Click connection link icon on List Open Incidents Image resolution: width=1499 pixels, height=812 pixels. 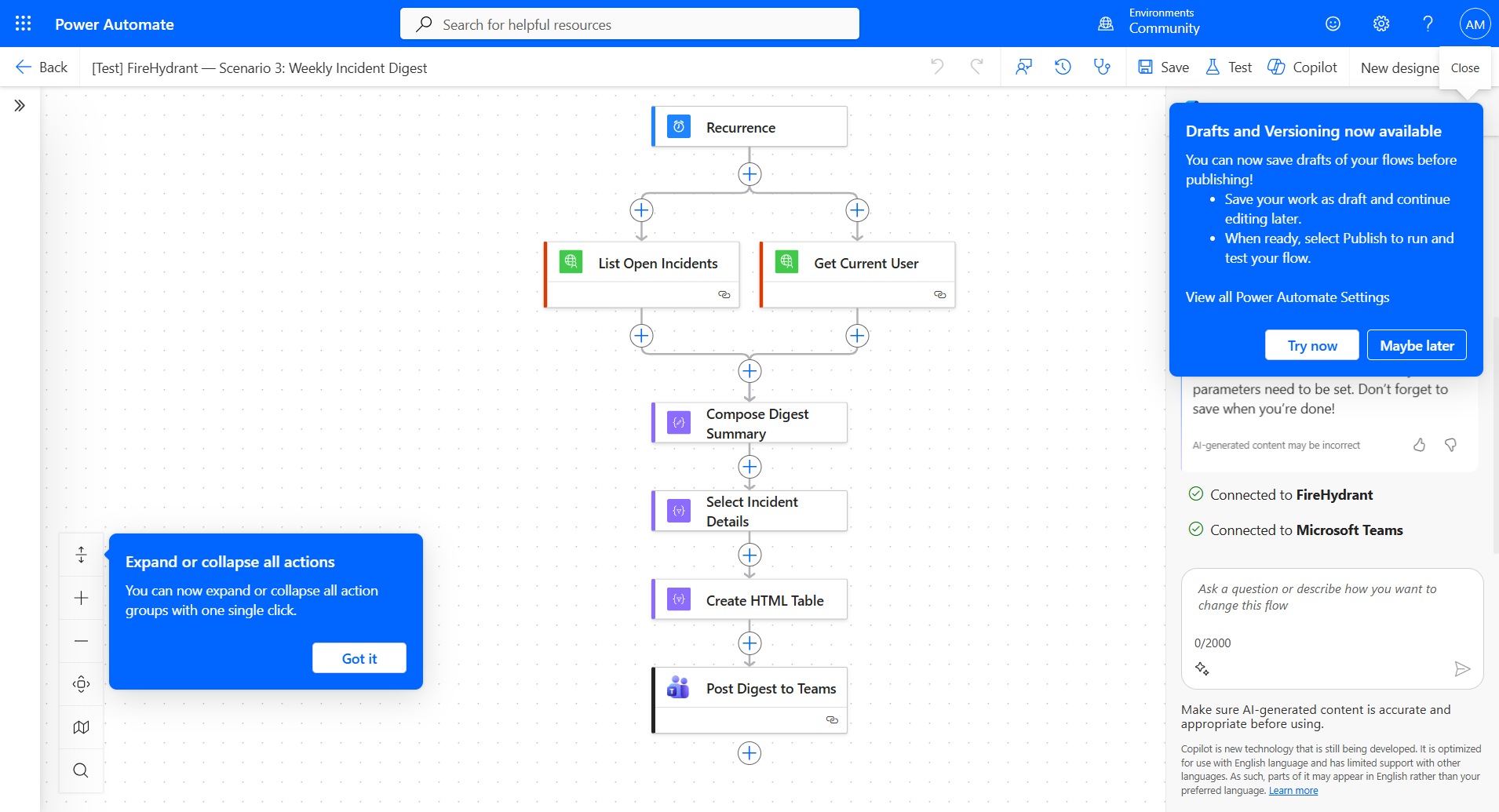point(724,295)
